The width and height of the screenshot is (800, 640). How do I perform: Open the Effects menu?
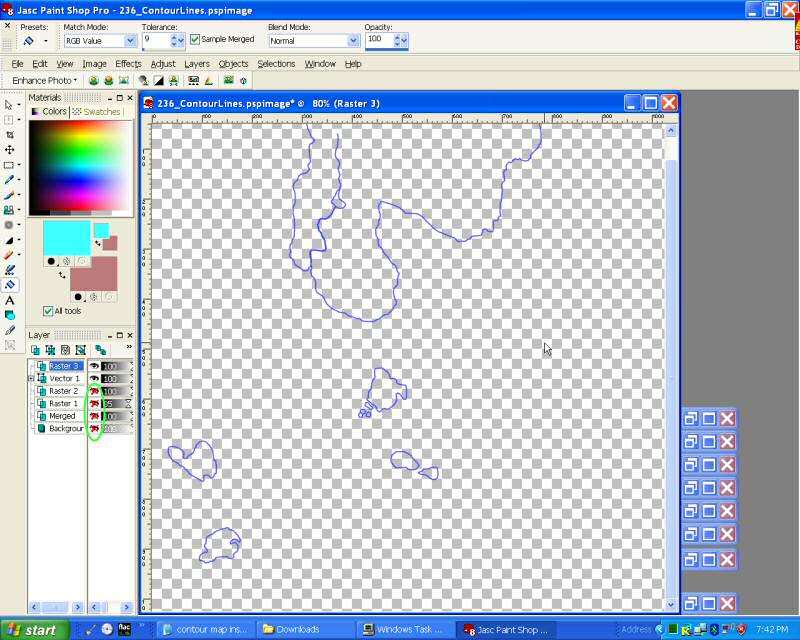click(128, 64)
